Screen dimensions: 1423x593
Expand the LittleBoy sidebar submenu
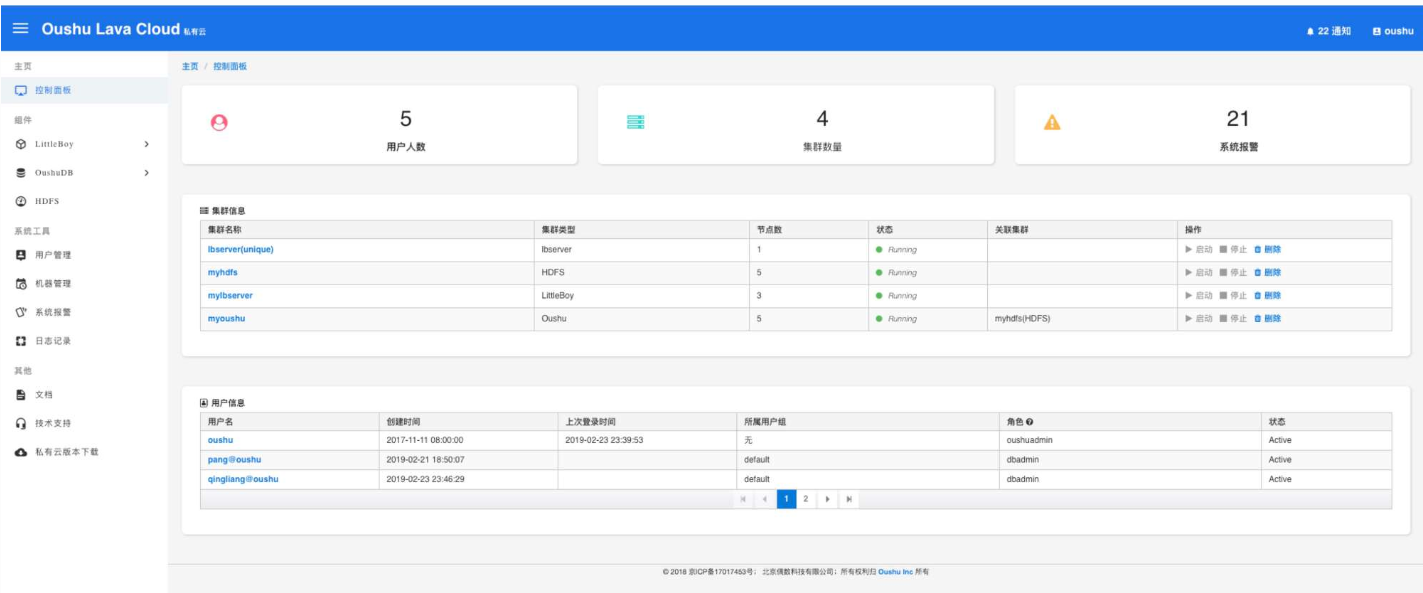click(146, 144)
